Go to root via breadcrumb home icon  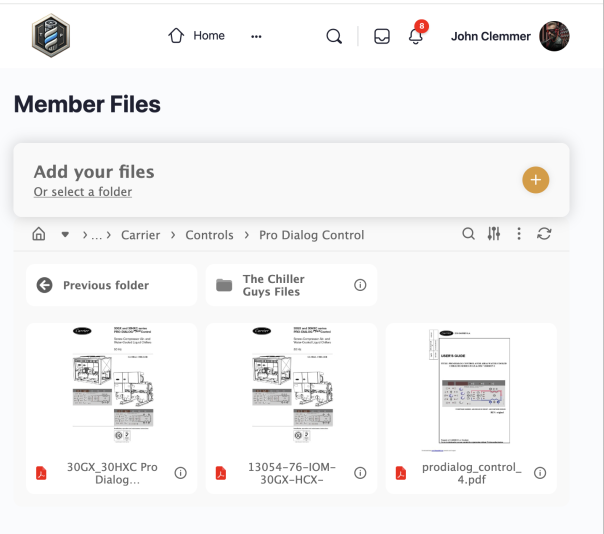[x=39, y=234]
